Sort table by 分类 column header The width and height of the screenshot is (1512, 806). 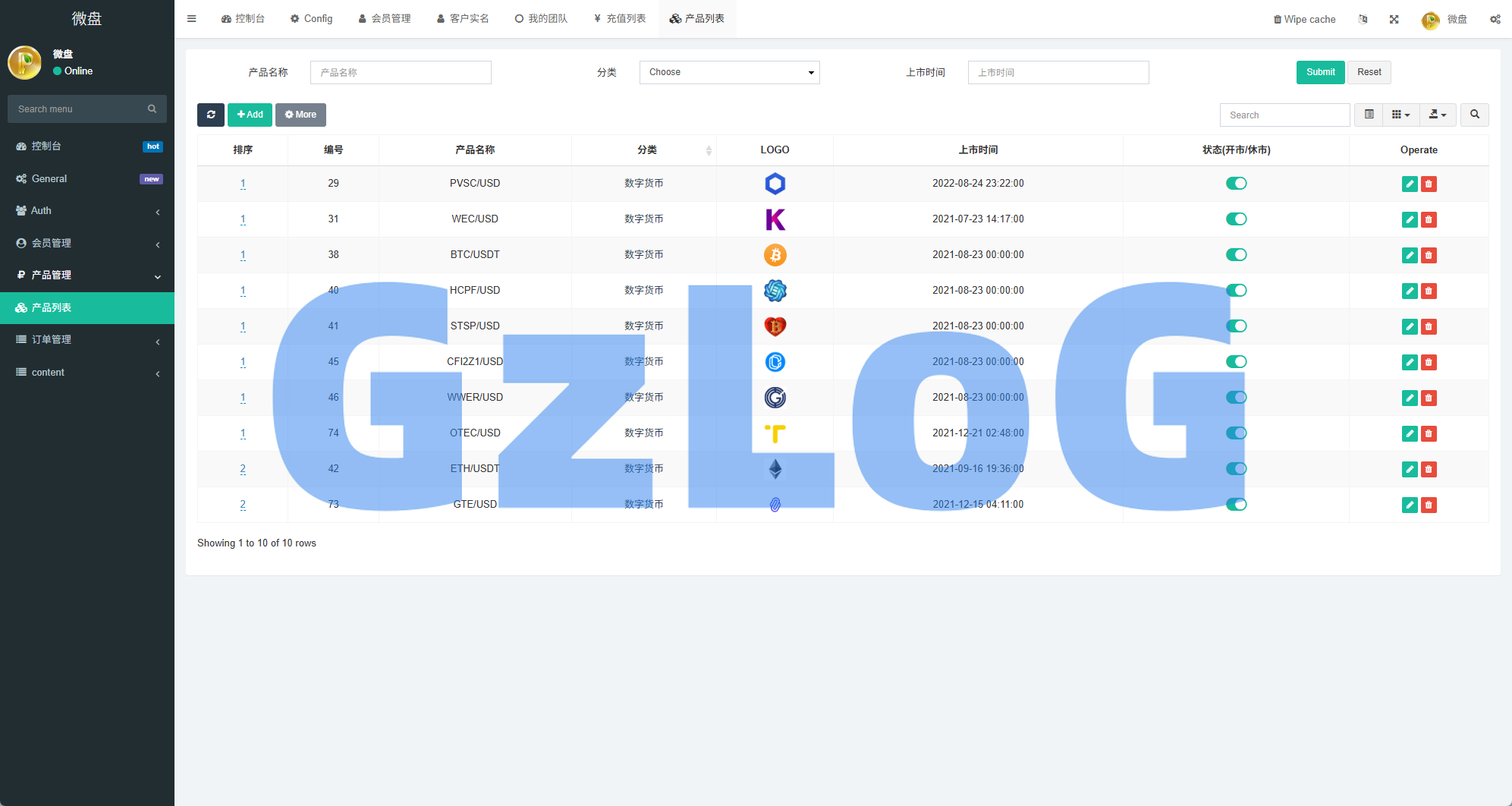(646, 150)
